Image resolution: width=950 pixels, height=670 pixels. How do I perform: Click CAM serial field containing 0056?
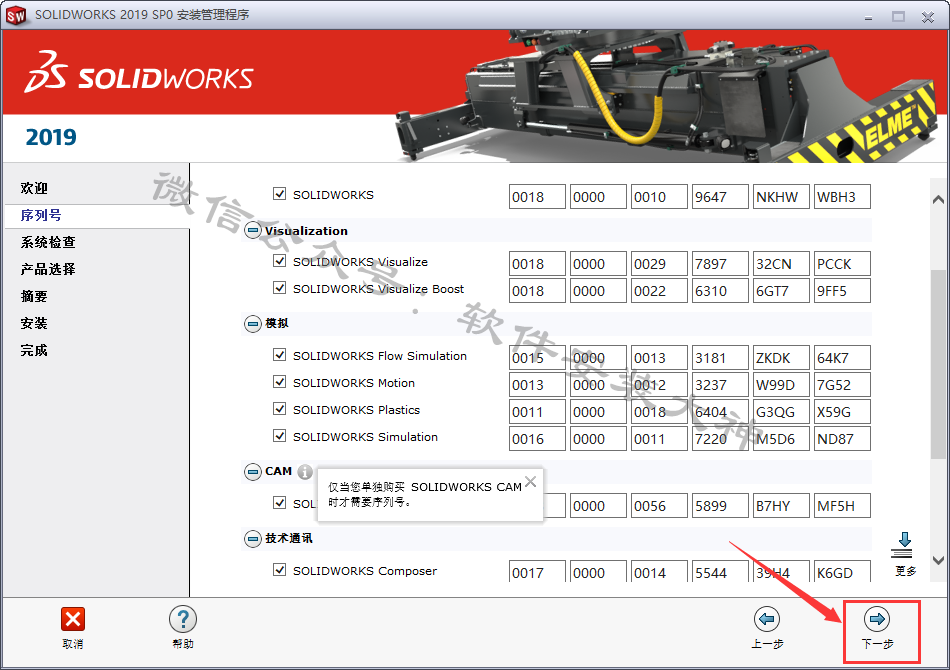coord(659,506)
